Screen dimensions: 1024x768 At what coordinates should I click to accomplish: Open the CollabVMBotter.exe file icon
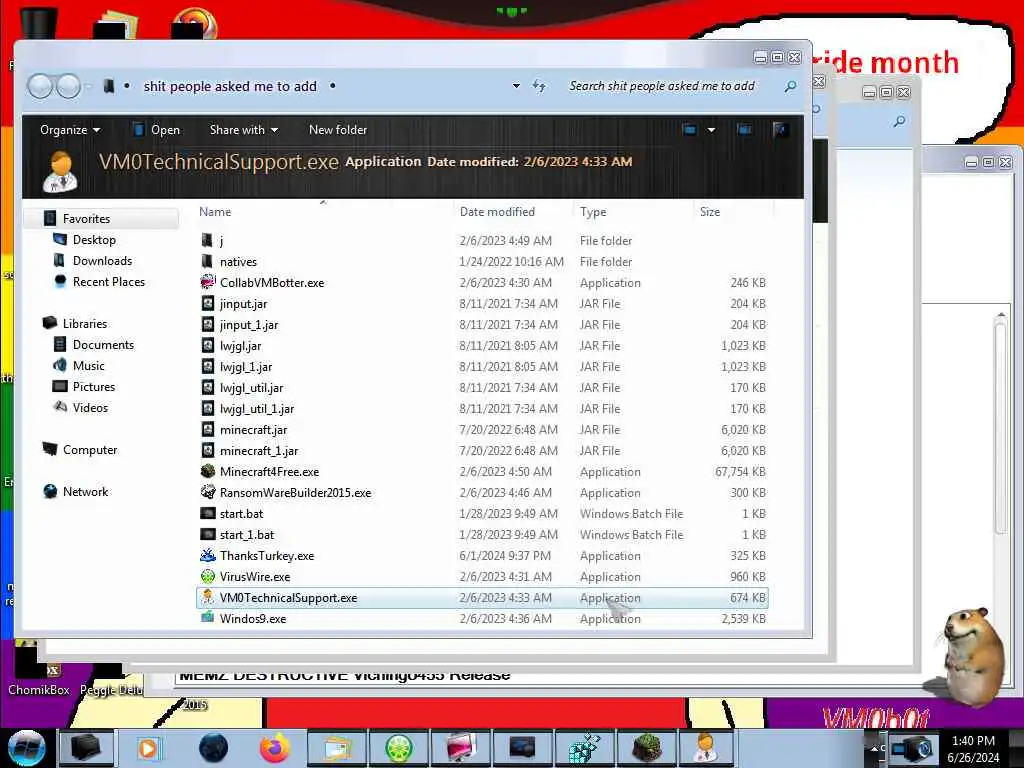click(x=208, y=282)
